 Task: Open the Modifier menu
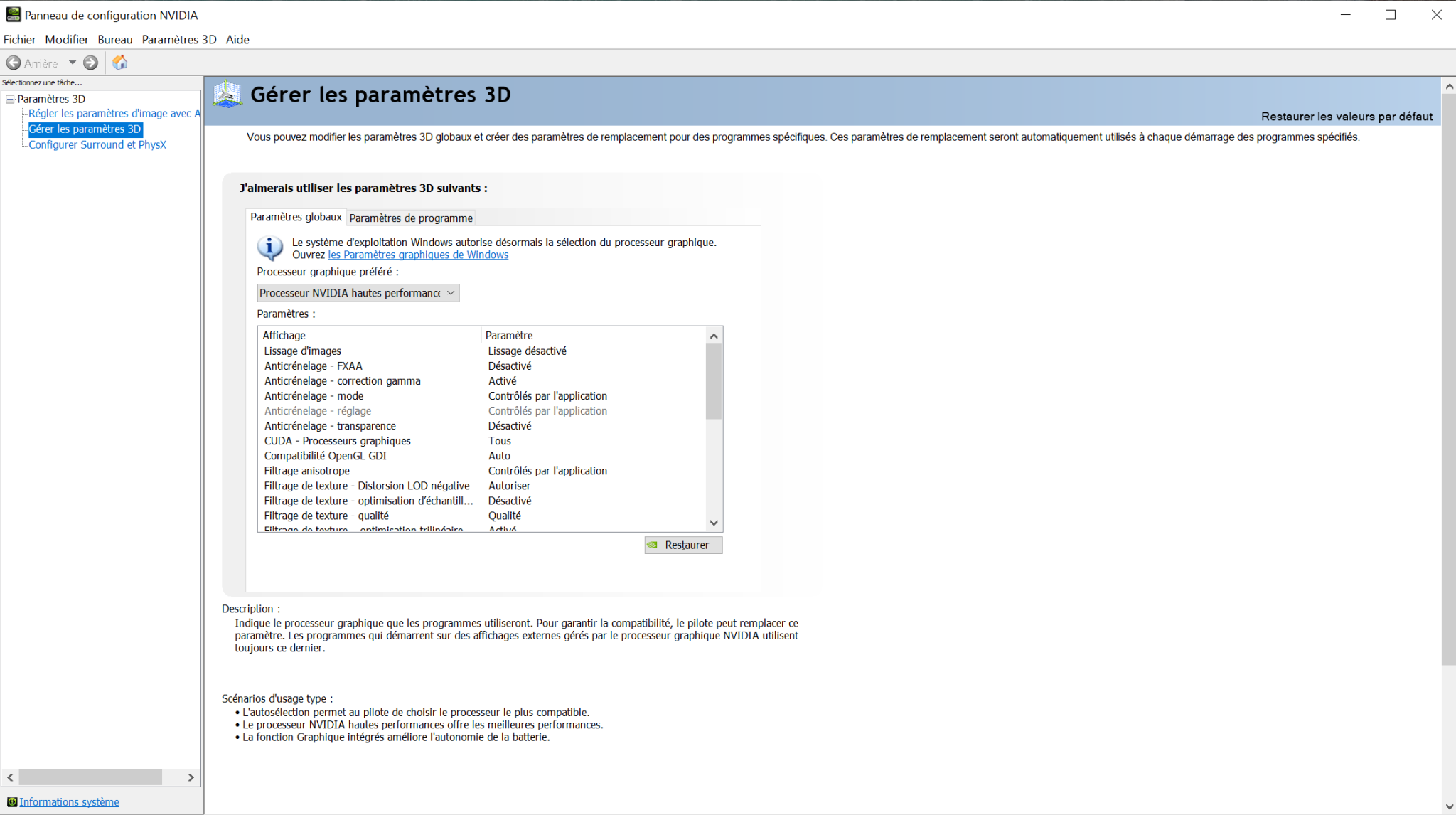click(x=67, y=40)
